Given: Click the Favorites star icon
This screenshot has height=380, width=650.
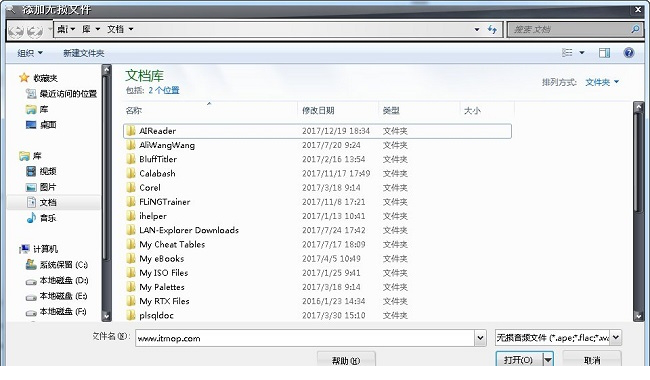Looking at the screenshot, I should pyautogui.click(x=24, y=77).
